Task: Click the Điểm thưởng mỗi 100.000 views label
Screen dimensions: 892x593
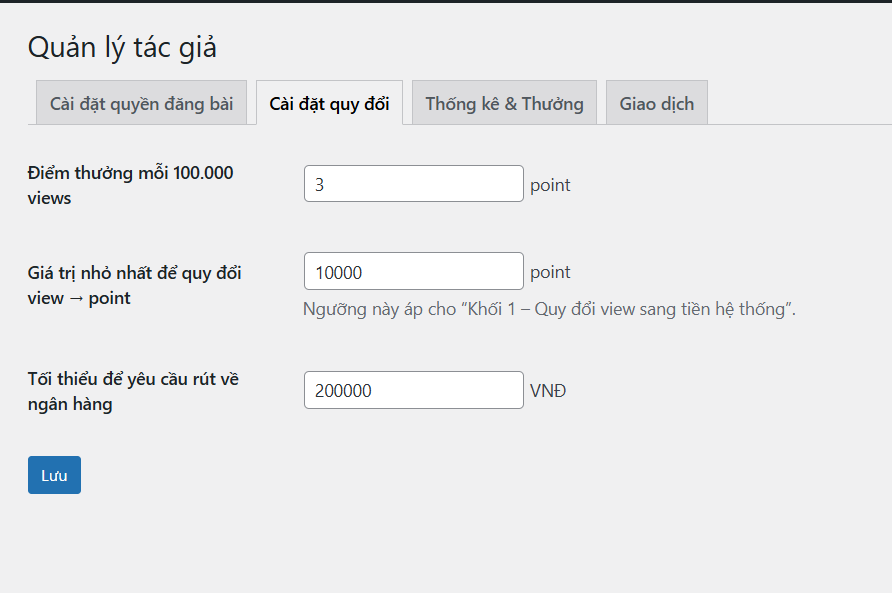Action: [x=130, y=173]
